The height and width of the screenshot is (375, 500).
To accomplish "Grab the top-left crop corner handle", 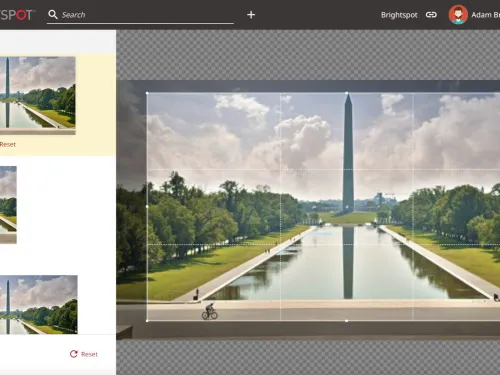I will coord(147,93).
